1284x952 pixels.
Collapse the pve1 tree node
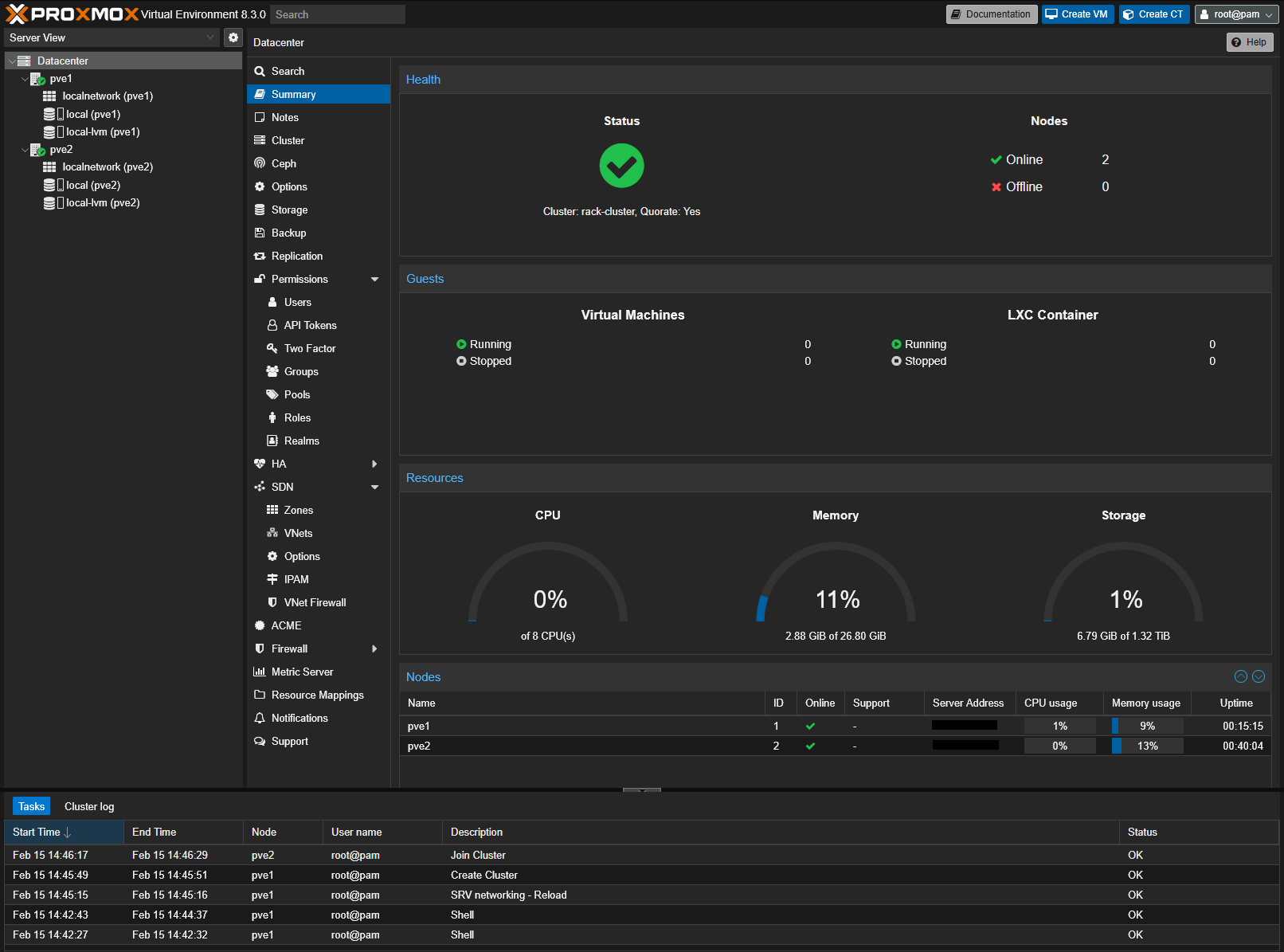25,78
